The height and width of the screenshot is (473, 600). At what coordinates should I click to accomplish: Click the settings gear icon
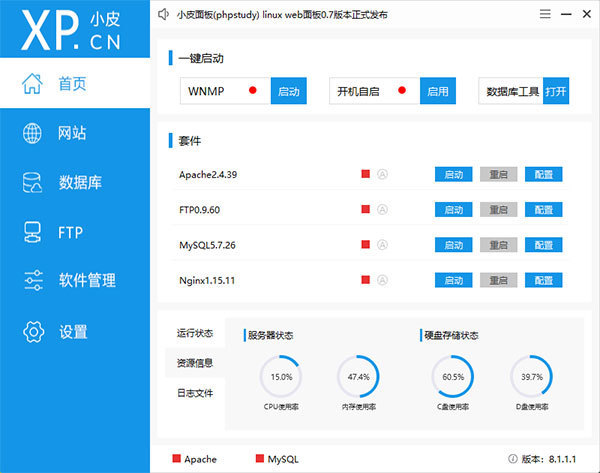[x=34, y=331]
